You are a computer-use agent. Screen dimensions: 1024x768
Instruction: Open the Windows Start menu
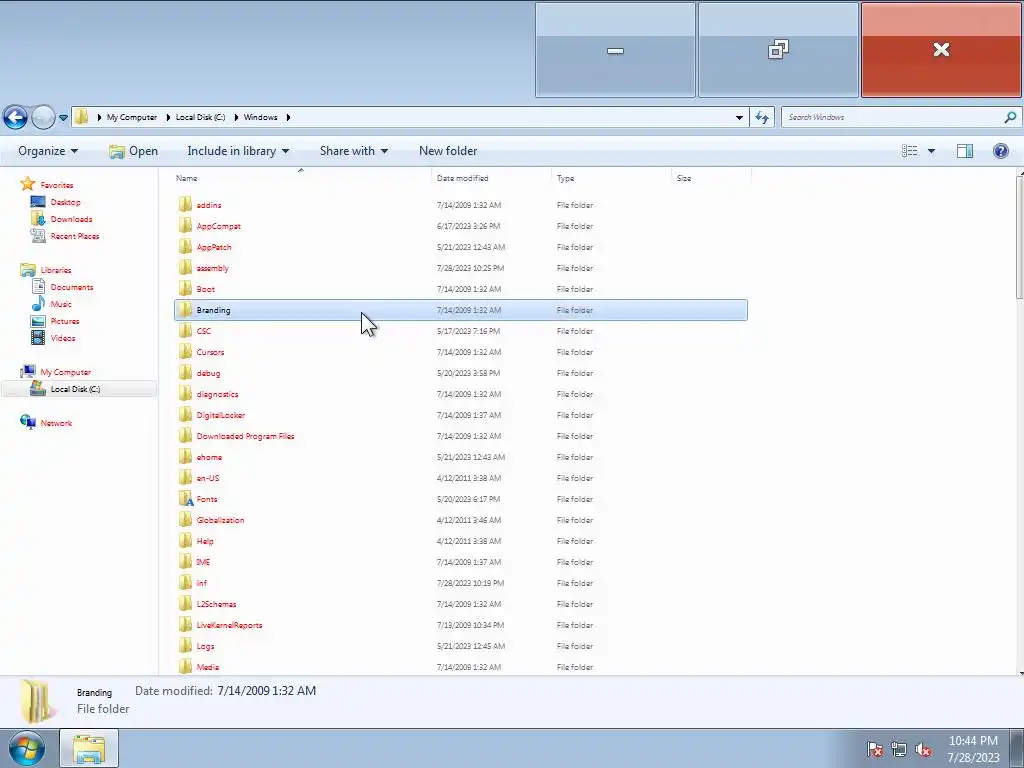click(27, 748)
